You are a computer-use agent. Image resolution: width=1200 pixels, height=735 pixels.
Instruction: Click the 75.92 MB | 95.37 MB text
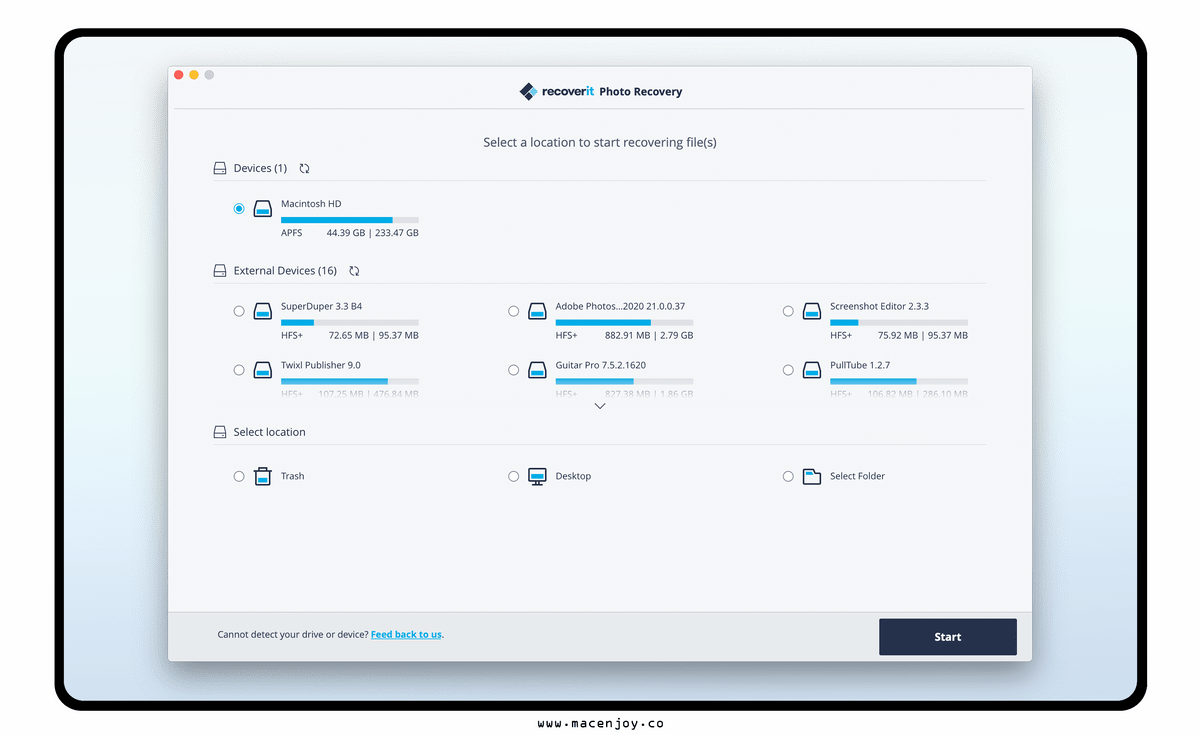coord(923,335)
